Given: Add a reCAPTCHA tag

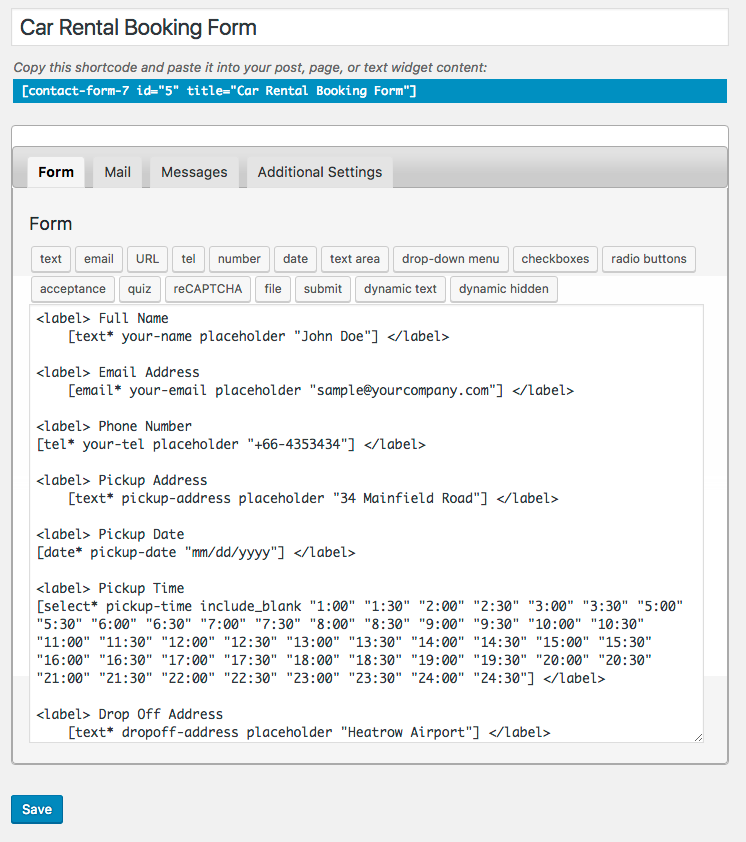Looking at the screenshot, I should click(x=208, y=289).
